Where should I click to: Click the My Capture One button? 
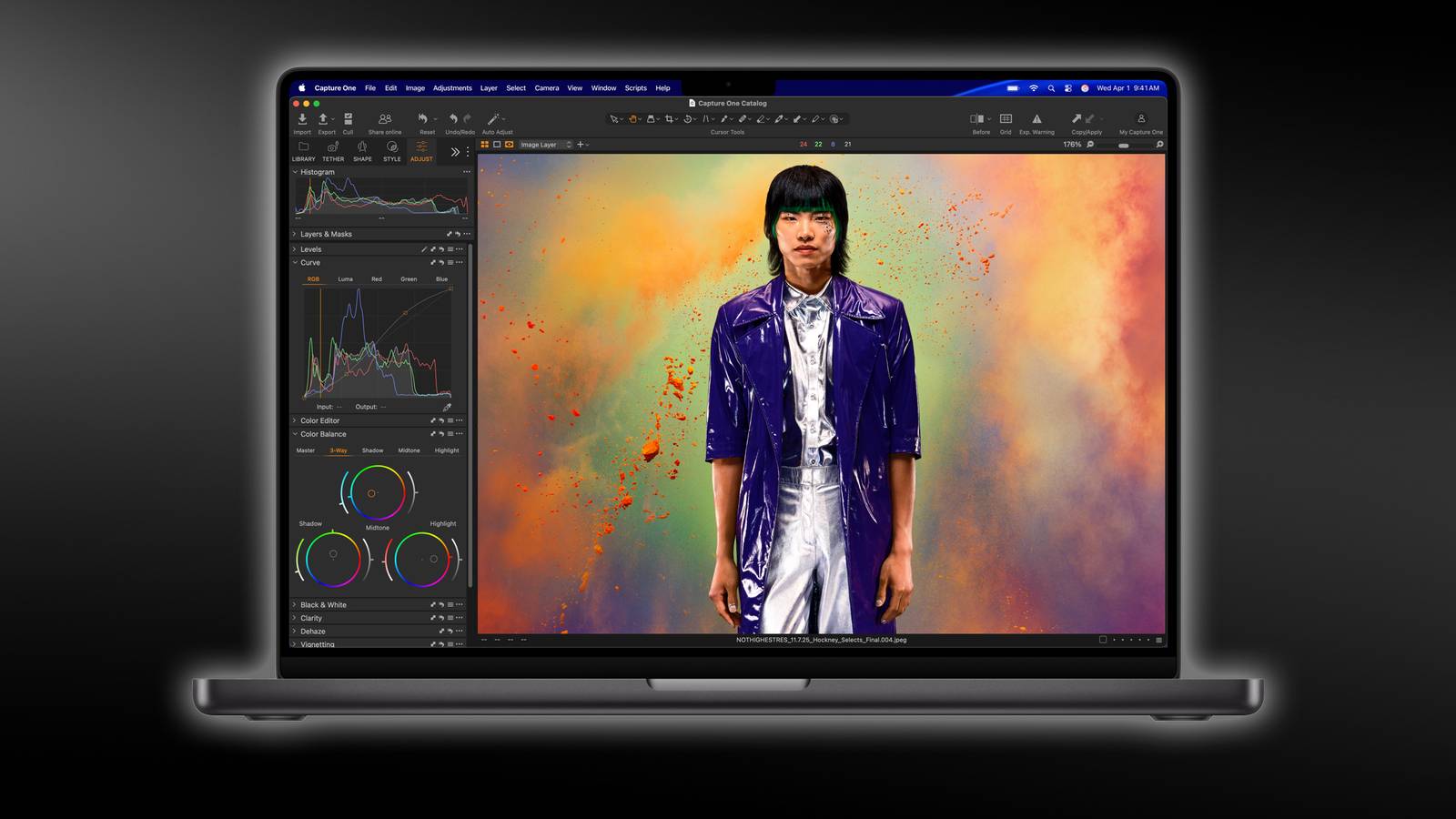pos(1141,119)
